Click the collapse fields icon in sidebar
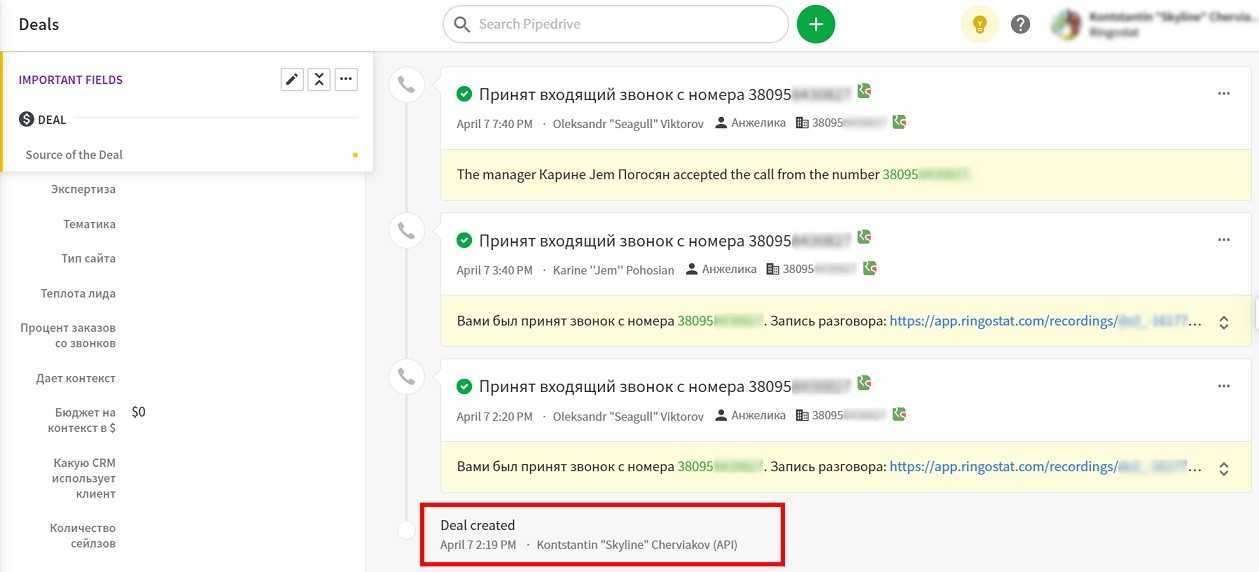 (319, 80)
